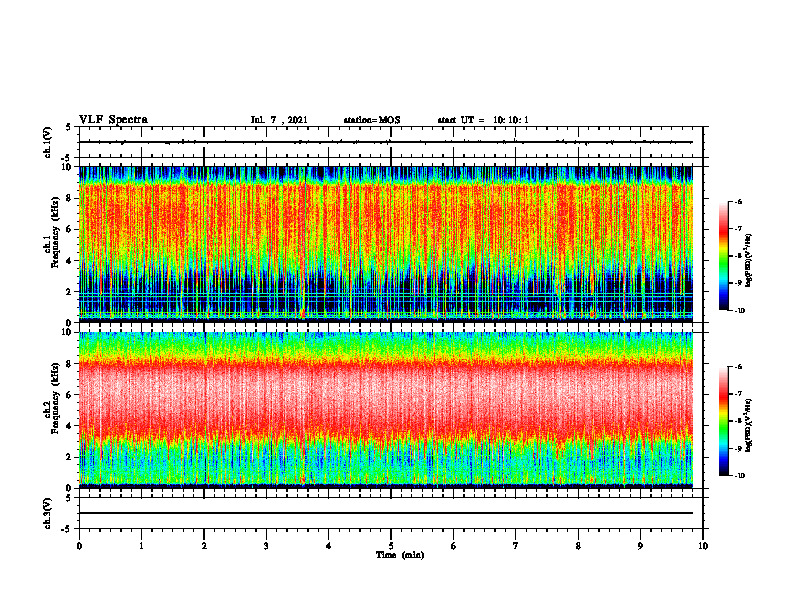This screenshot has height=612, width=792.
Task: Click the ch.2 color bar log(PSD) label
Action: (749, 426)
